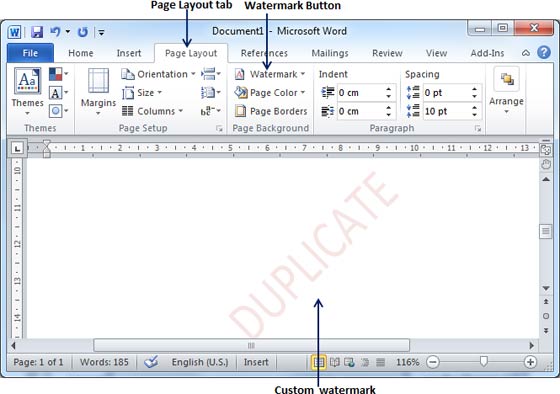The image size is (560, 394).
Task: Click English (U.S.) language in status bar
Action: tap(200, 362)
